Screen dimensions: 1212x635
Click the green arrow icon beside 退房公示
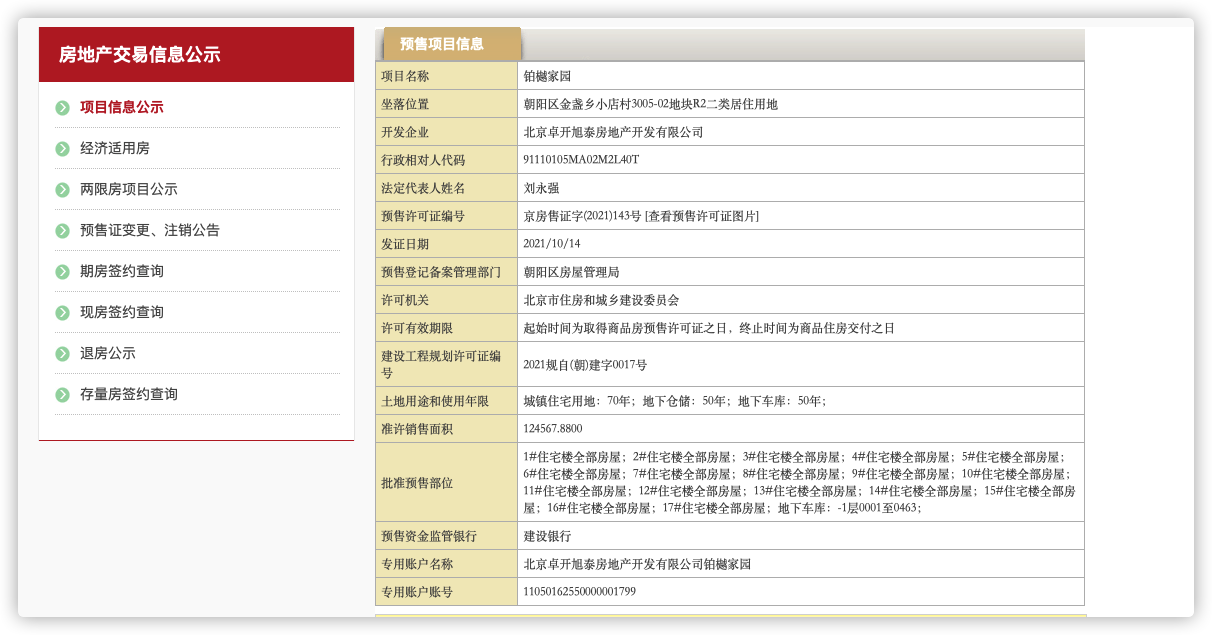point(62,354)
